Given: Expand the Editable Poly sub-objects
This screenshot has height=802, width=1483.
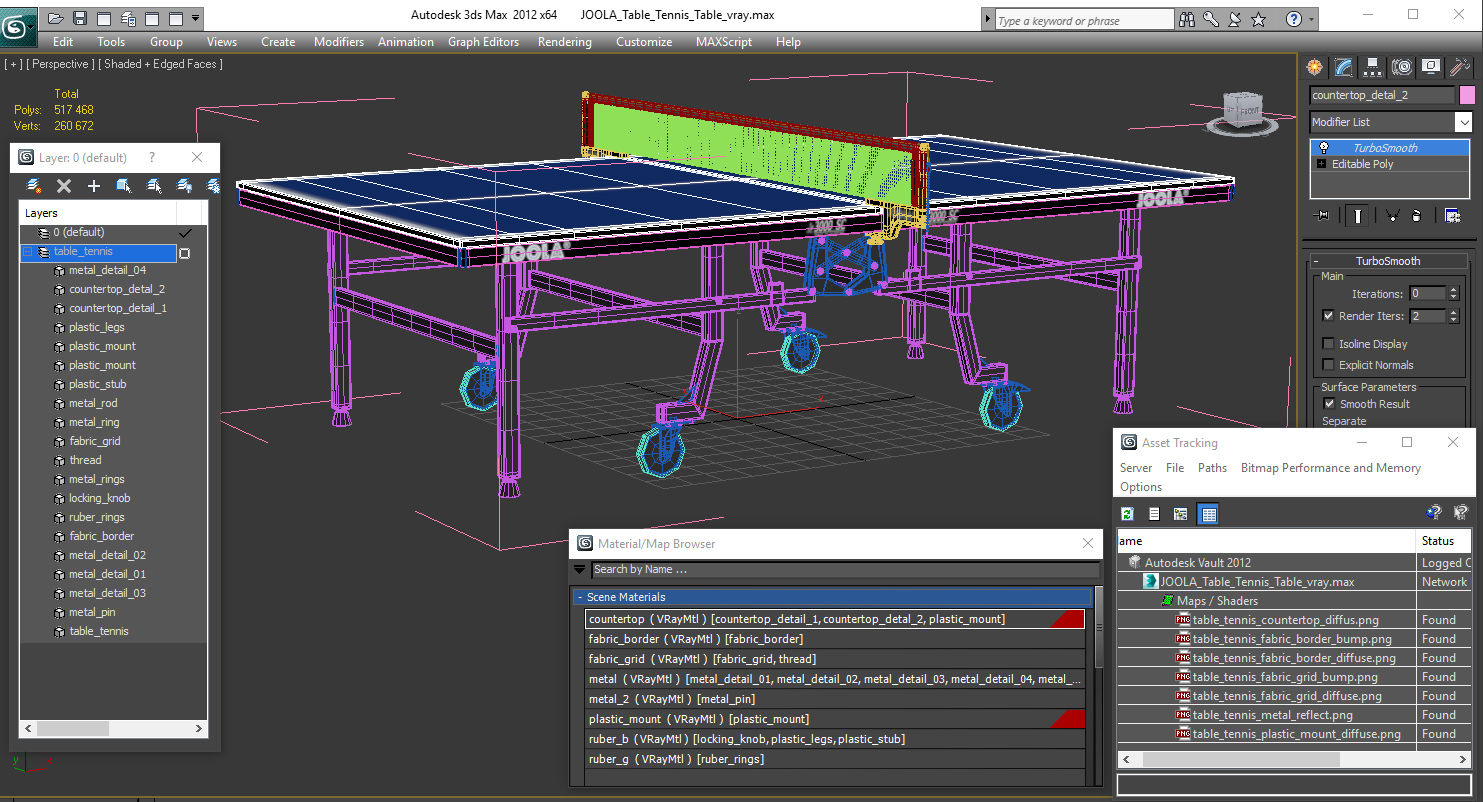Looking at the screenshot, I should point(1322,164).
